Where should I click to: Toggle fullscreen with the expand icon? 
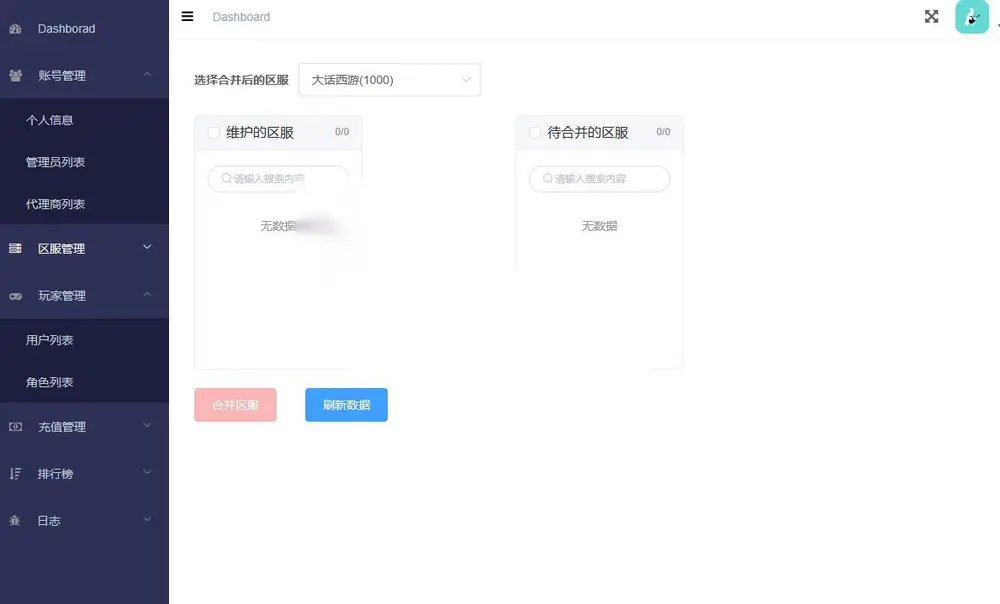[x=931, y=17]
